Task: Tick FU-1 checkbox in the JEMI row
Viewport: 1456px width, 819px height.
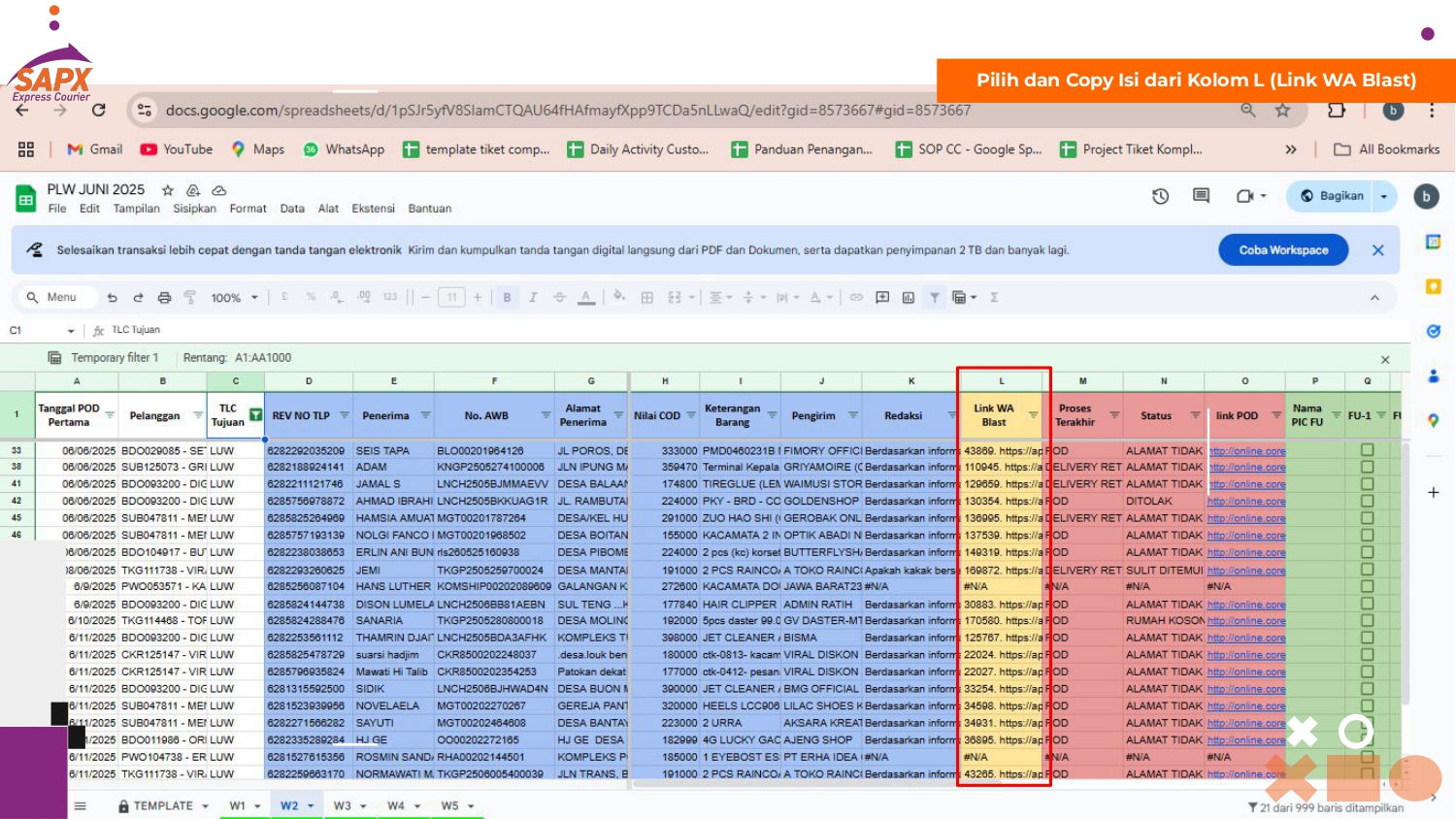Action: [1367, 570]
